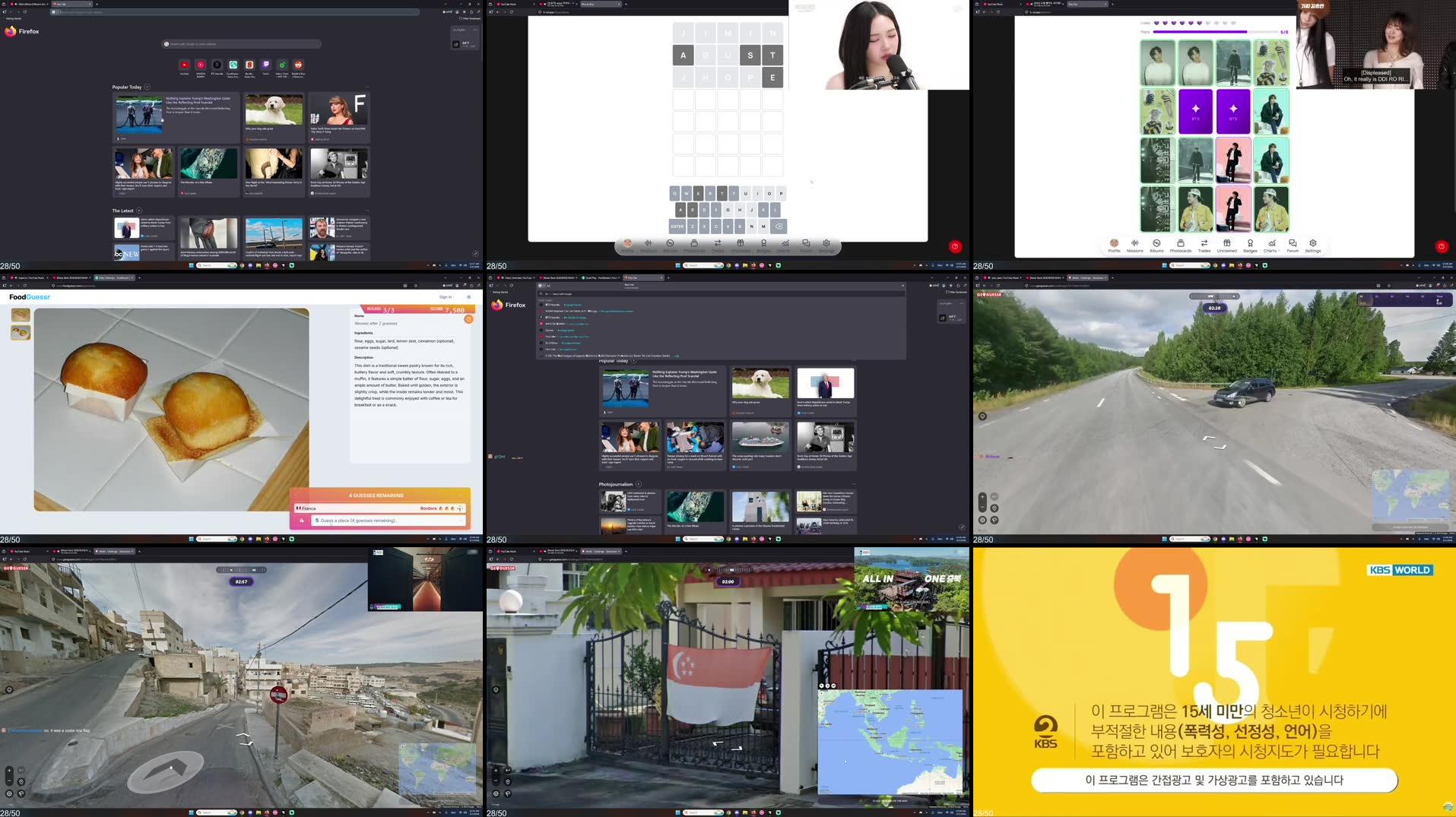The height and width of the screenshot is (817, 1456).
Task: Expand the Charts dropdown in matching game navigation
Action: click(1271, 245)
